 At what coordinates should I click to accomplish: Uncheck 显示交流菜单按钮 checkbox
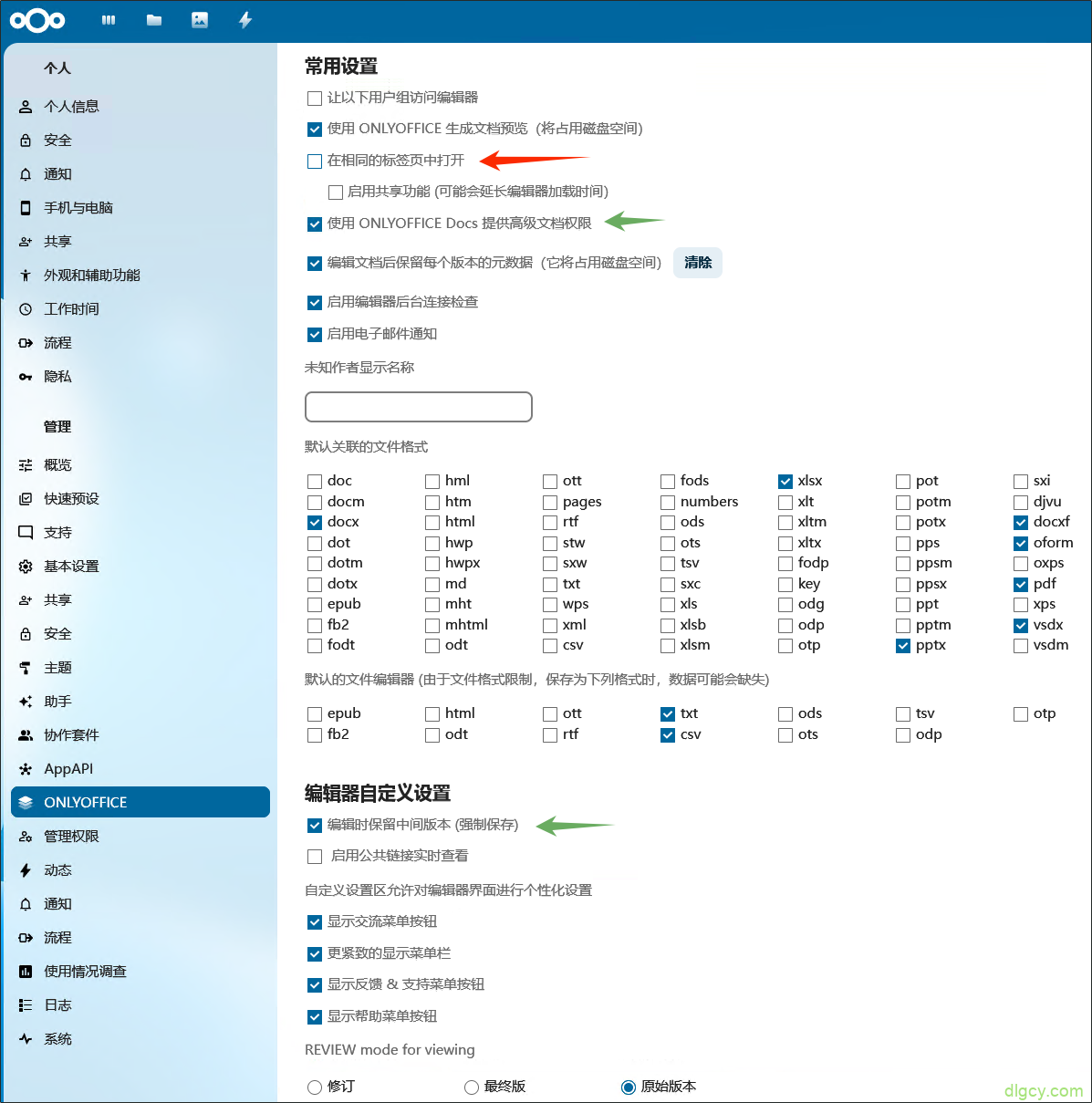click(315, 922)
